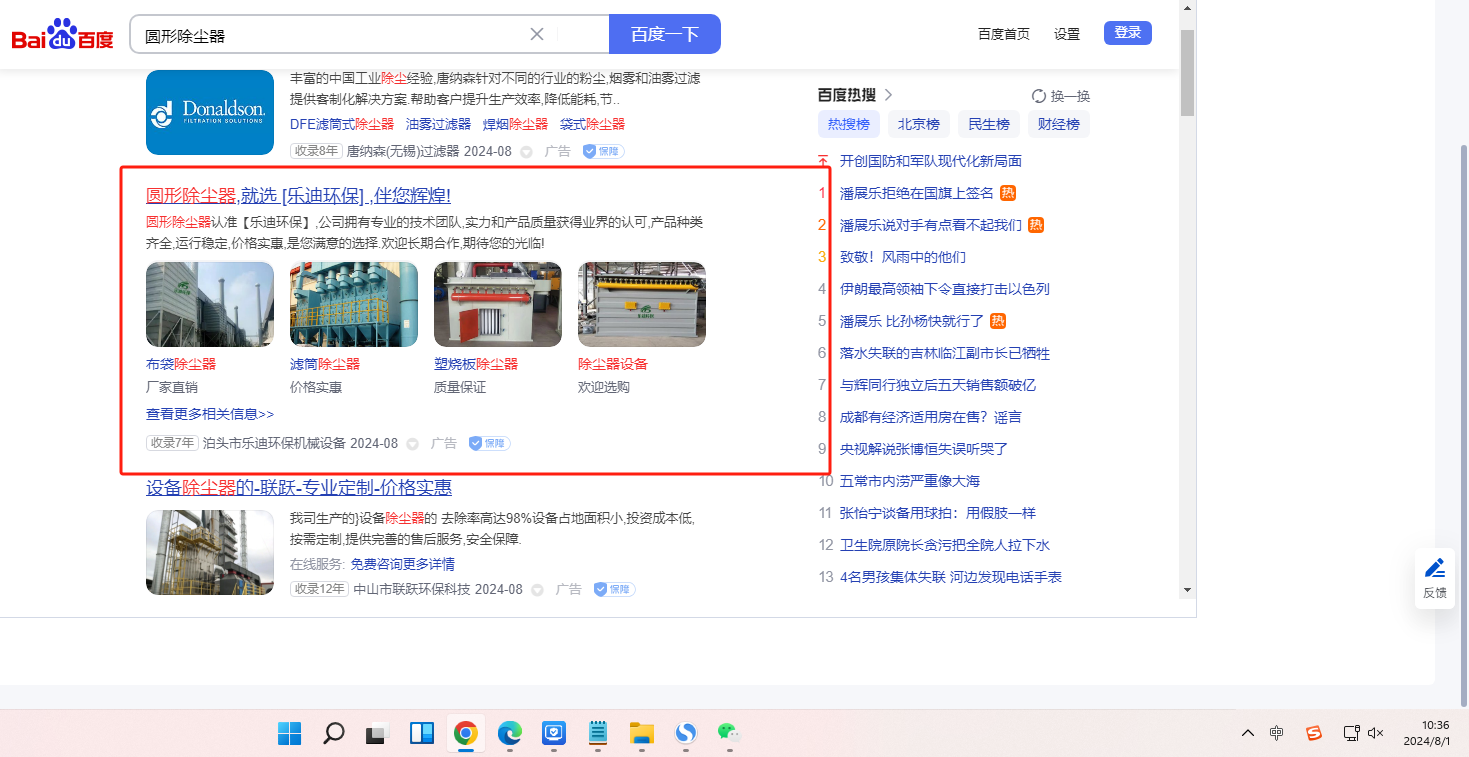The width and height of the screenshot is (1469, 757).
Task: Open the 联跃 result factory thumbnail
Action: coord(210,553)
